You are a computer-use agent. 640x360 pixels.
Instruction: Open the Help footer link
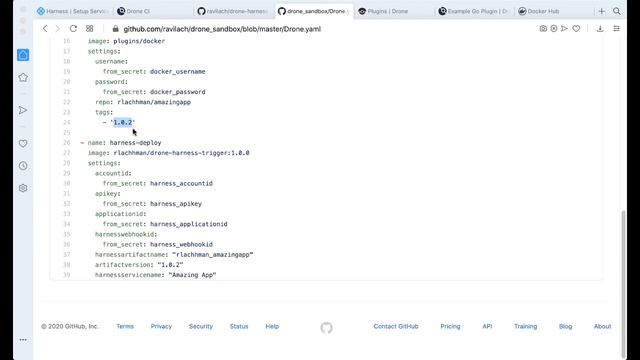point(272,327)
